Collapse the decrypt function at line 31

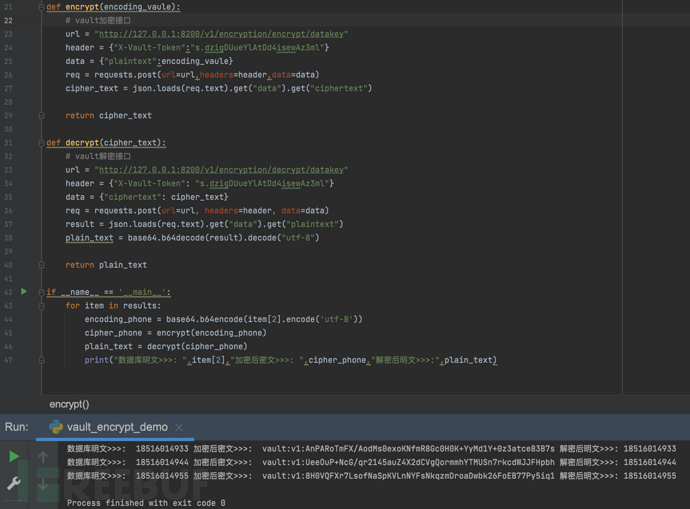[41, 143]
